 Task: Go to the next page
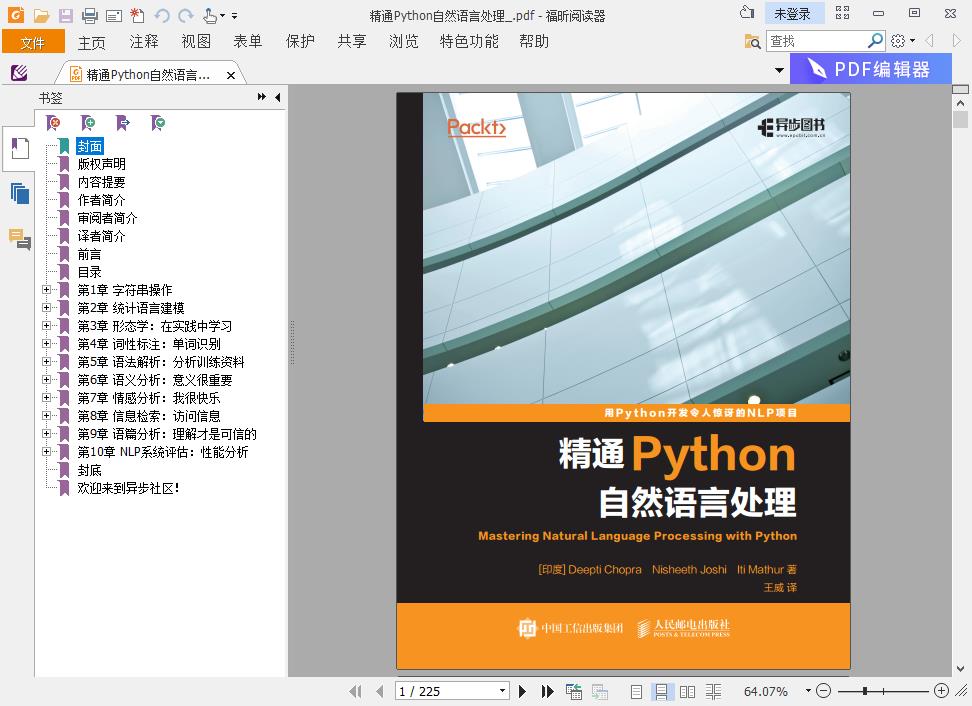(x=522, y=691)
